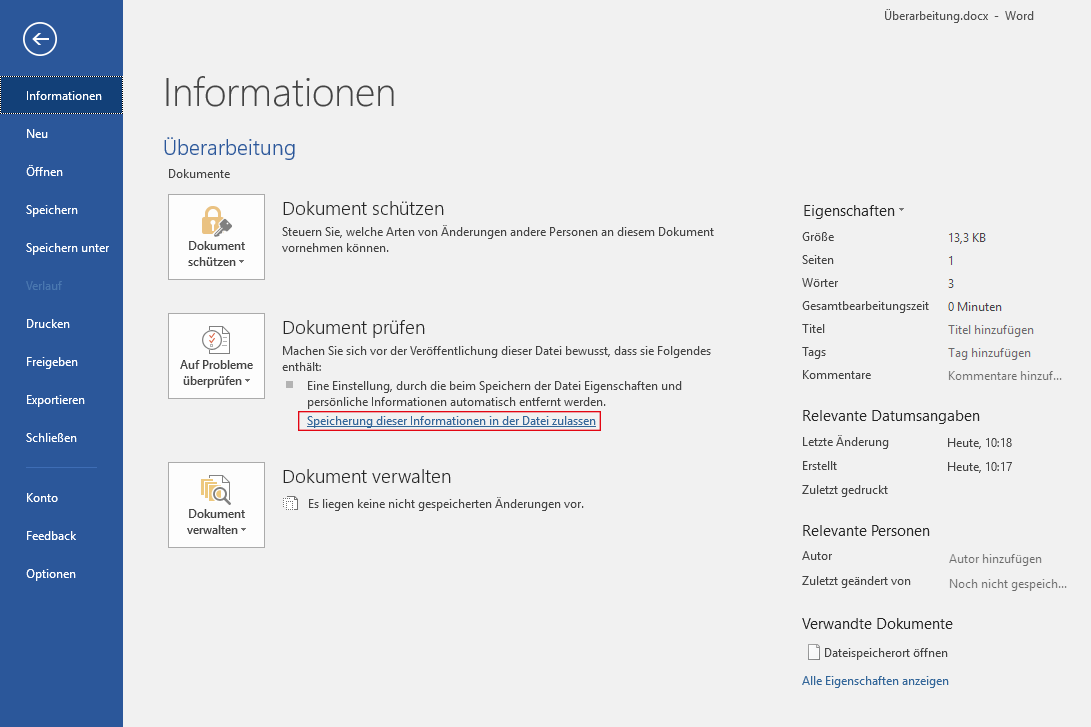This screenshot has height=727, width=1091.
Task: Open Speichern unter in the sidebar
Action: [x=62, y=248]
